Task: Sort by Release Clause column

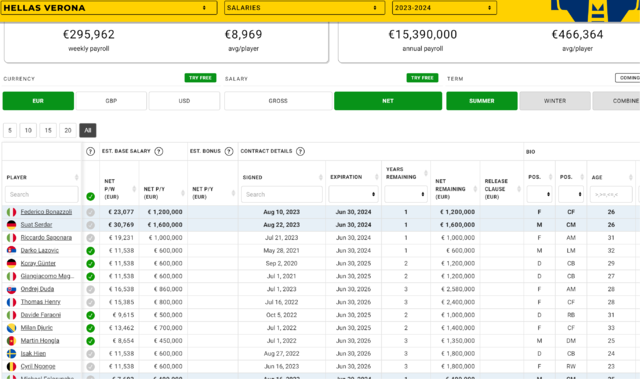Action: [519, 189]
